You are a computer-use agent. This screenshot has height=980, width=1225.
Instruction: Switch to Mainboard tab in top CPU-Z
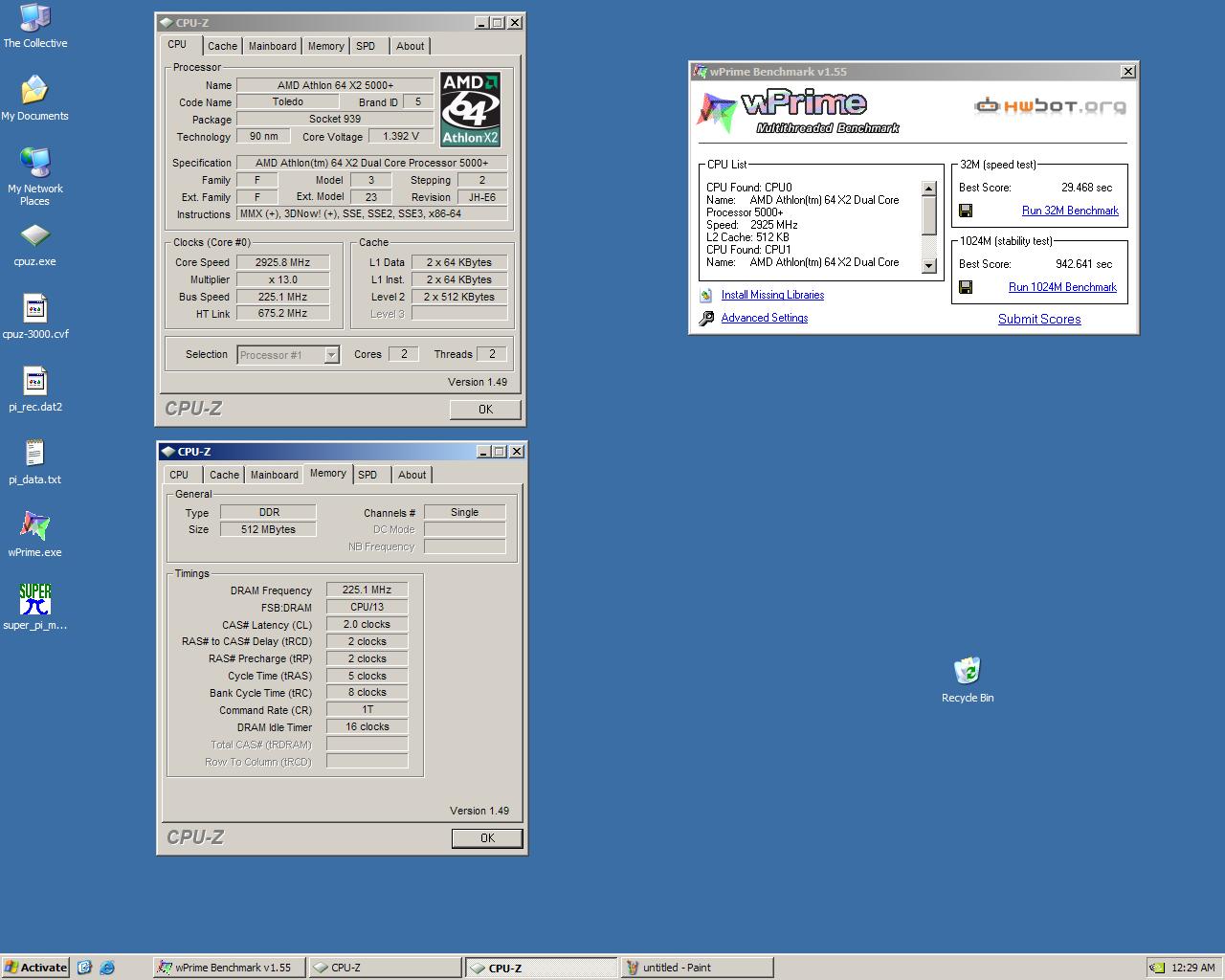pos(273,46)
